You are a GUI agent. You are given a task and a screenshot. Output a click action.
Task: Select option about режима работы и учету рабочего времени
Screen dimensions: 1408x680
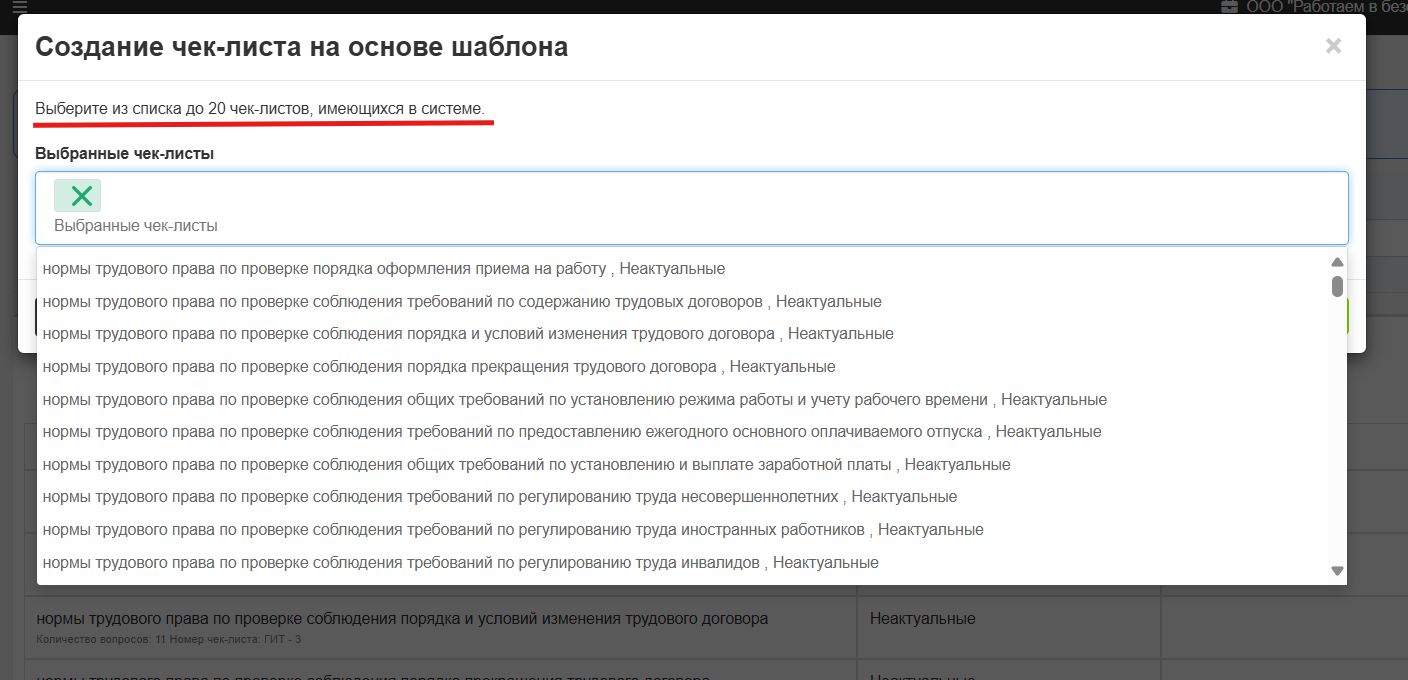[683, 399]
